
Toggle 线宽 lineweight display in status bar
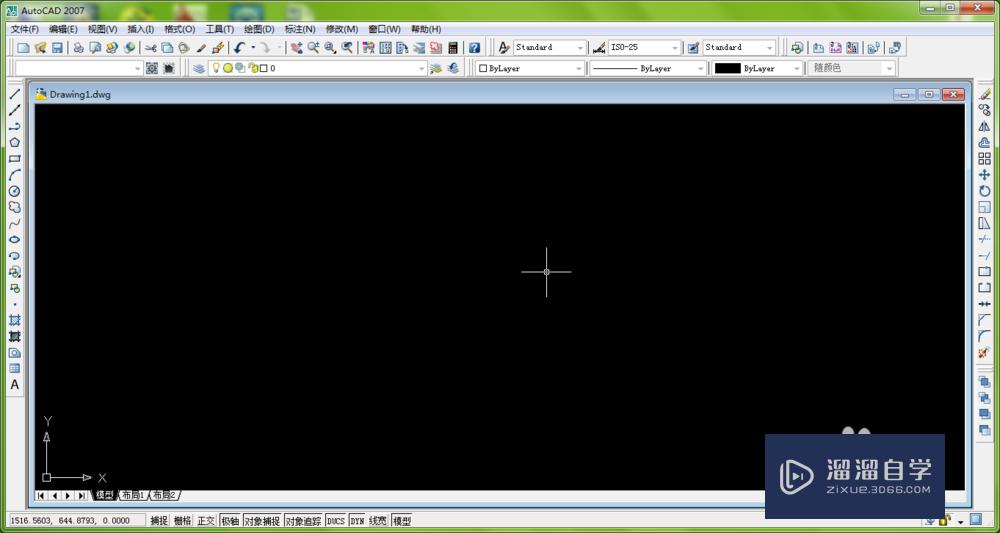pos(378,521)
